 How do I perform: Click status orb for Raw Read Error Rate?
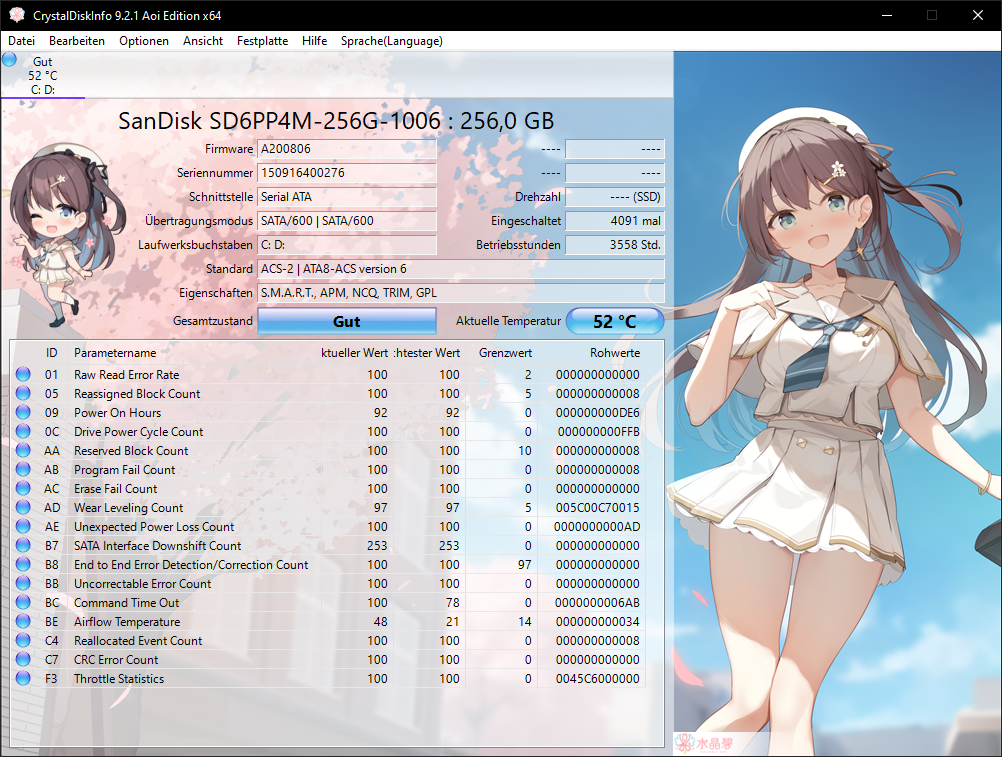pyautogui.click(x=23, y=374)
